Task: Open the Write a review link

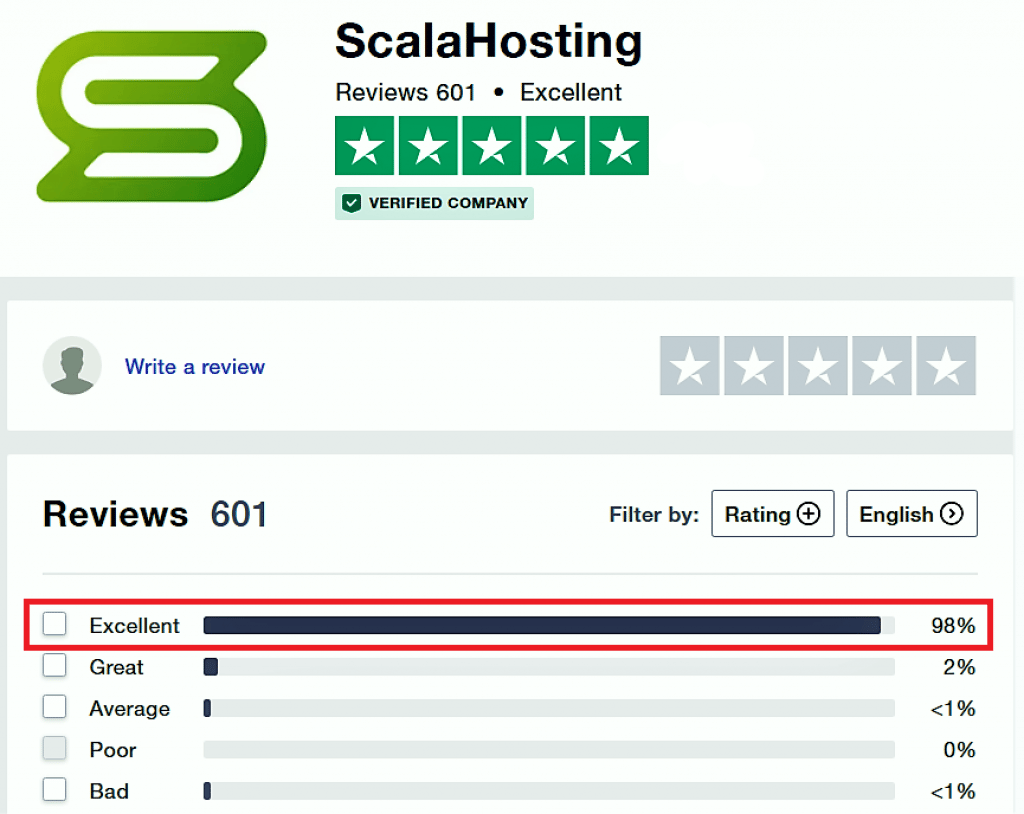Action: (195, 366)
